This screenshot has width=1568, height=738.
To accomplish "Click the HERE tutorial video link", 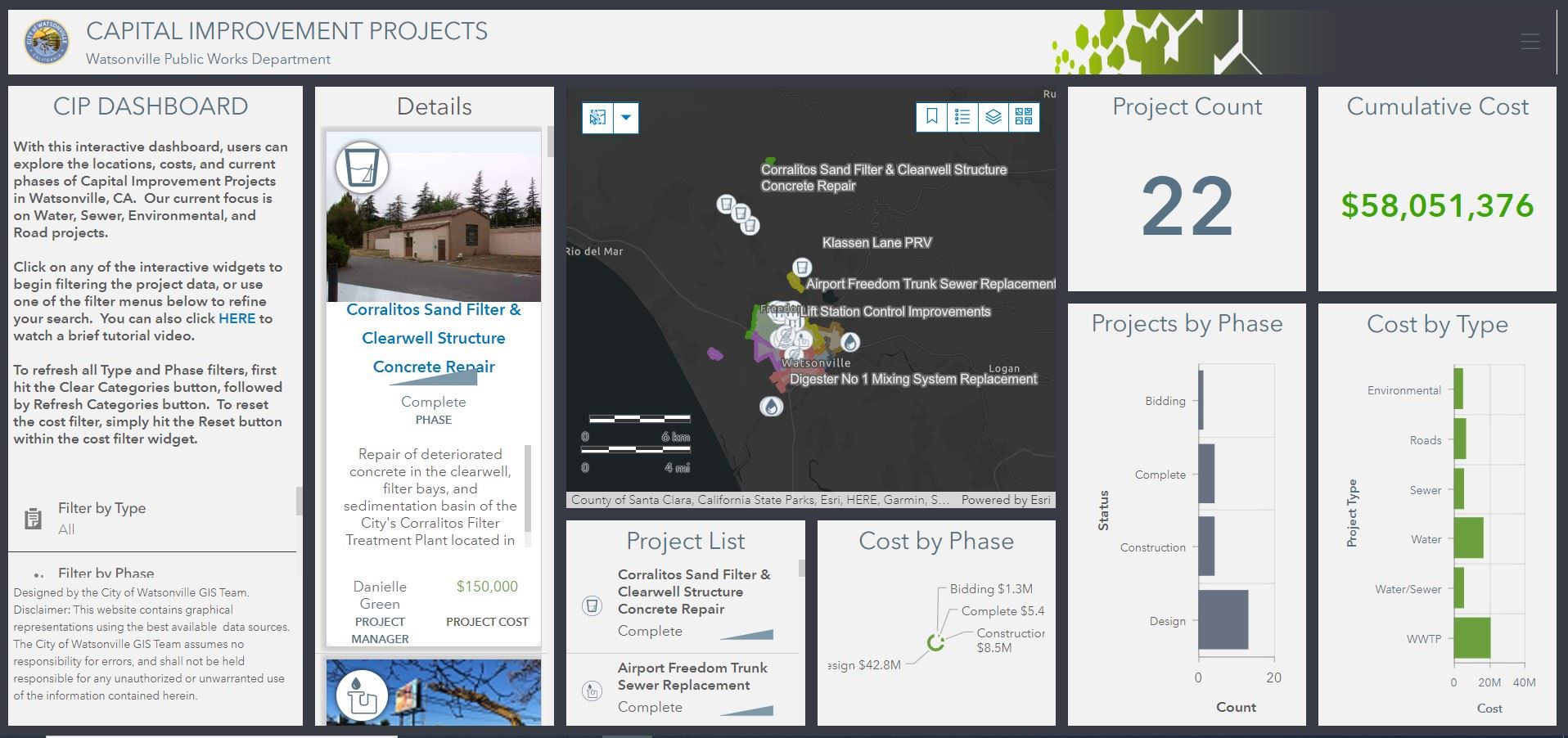I will pos(237,318).
